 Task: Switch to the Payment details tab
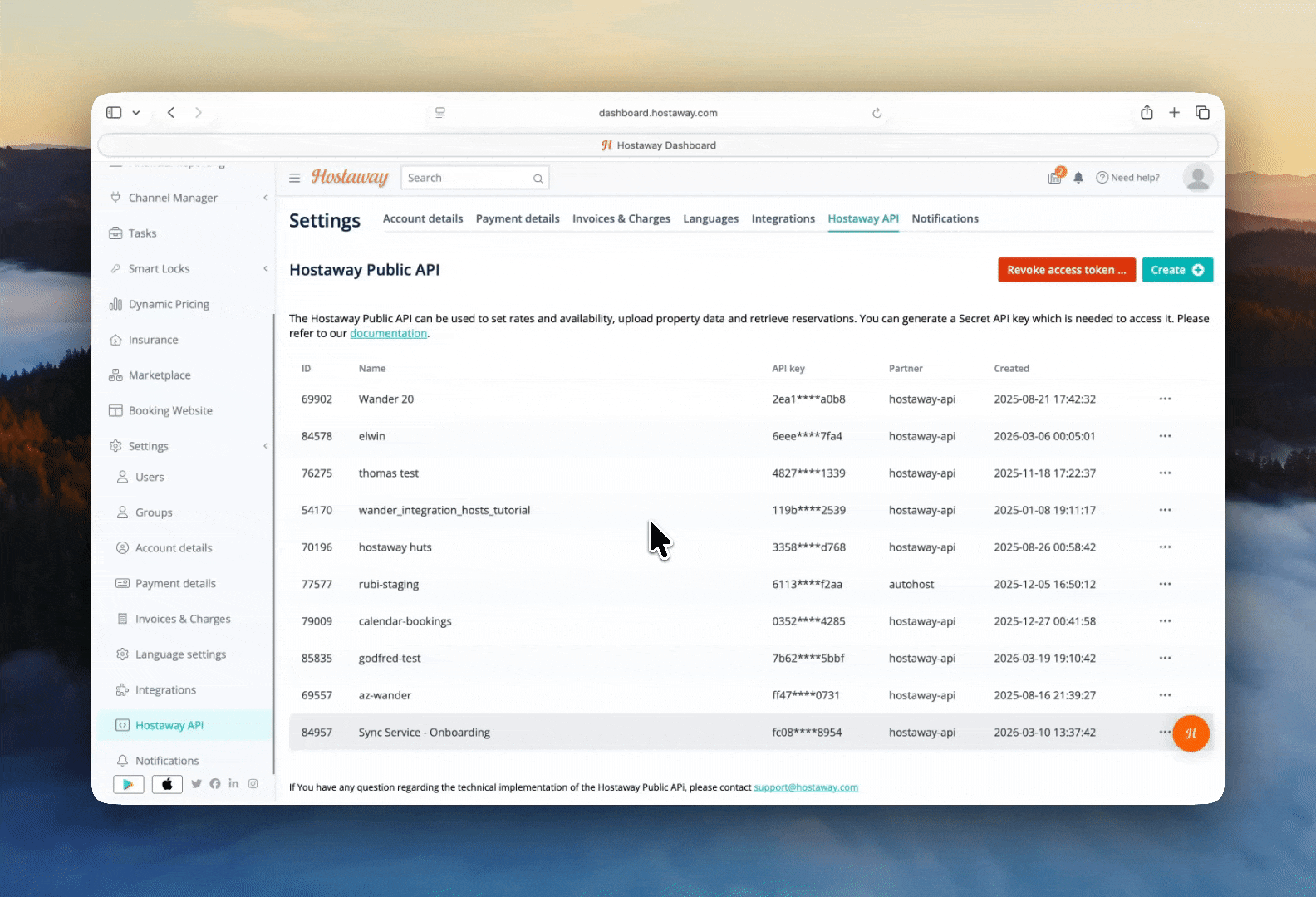518,218
